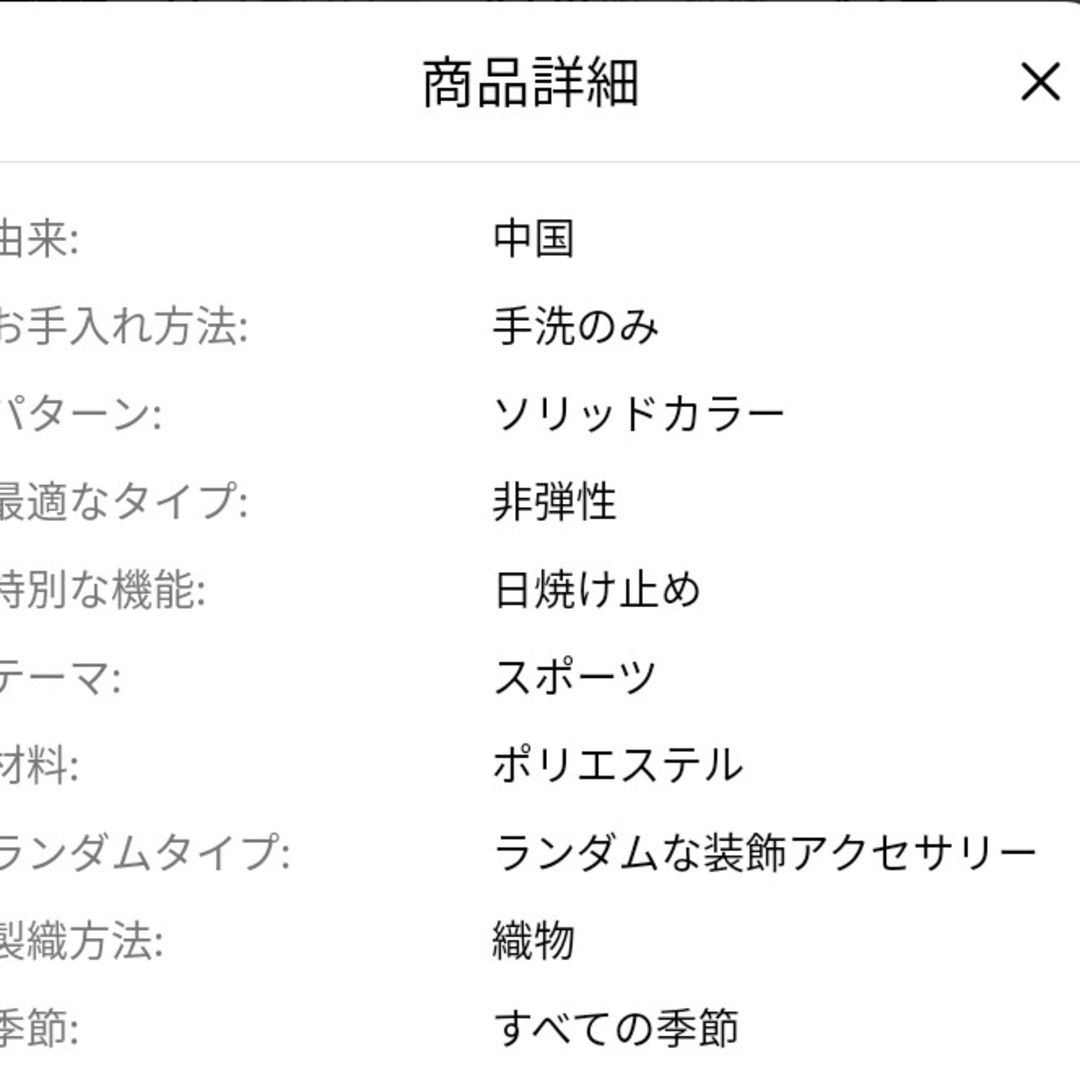This screenshot has width=1080, height=1080.
Task: Select the ソリッドカラー pattern value
Action: [x=639, y=414]
